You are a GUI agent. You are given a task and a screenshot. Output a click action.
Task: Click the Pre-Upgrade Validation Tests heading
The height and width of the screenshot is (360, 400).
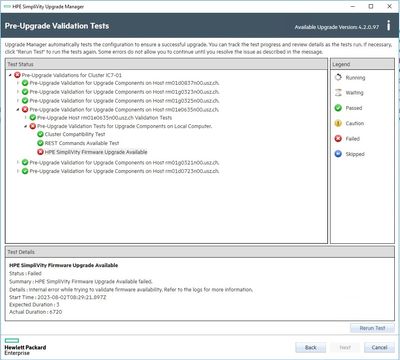click(x=57, y=26)
